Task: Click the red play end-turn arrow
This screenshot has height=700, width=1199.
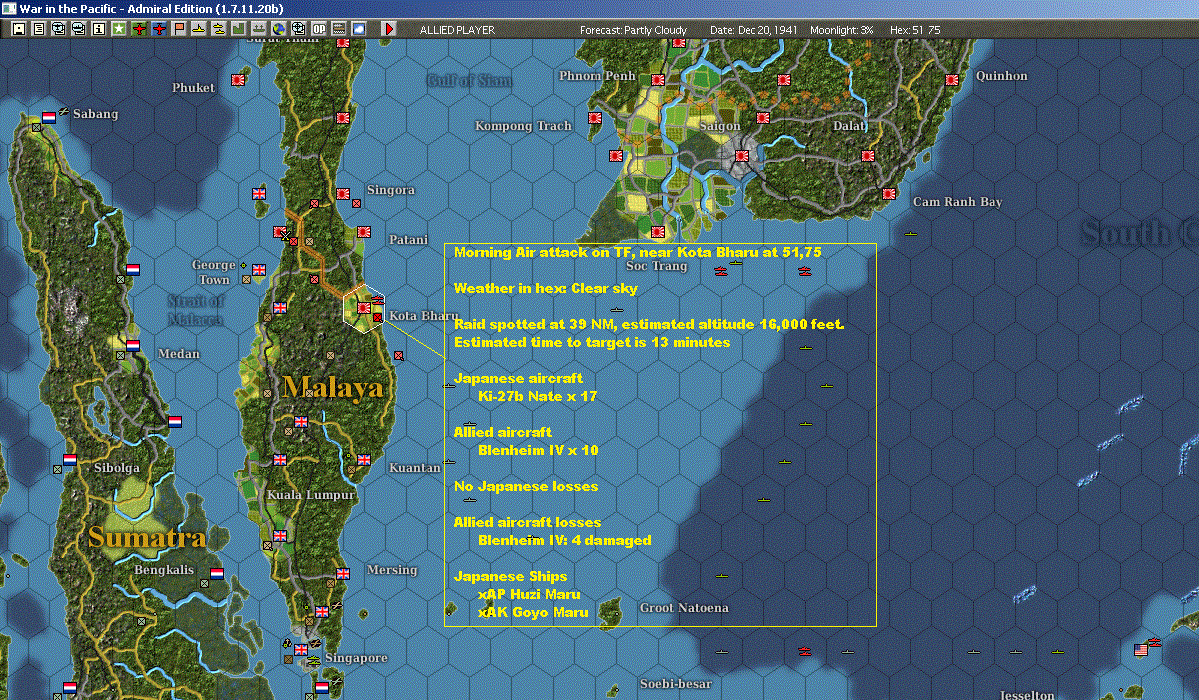Action: (x=389, y=29)
